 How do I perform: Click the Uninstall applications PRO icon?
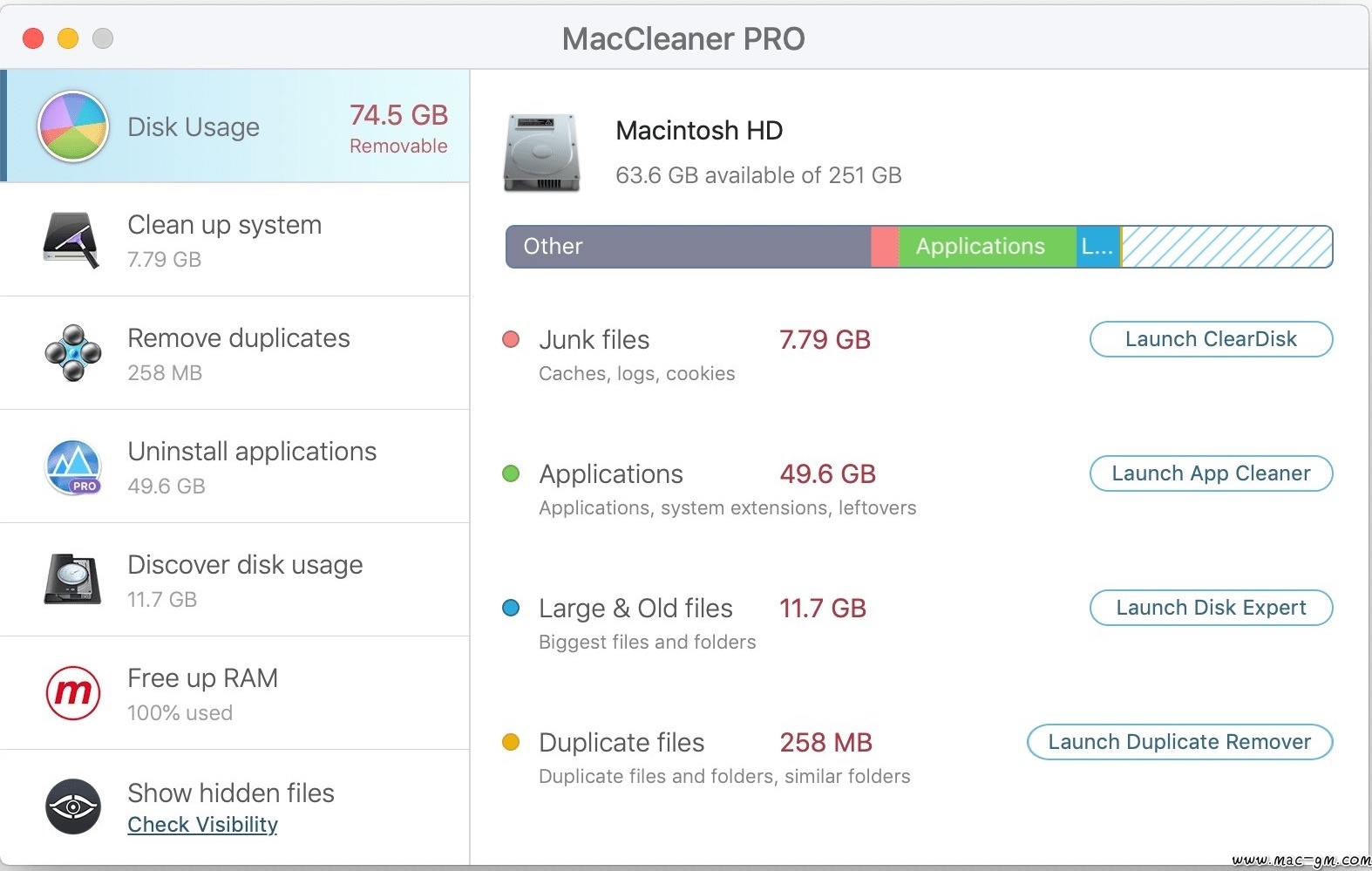coord(73,467)
